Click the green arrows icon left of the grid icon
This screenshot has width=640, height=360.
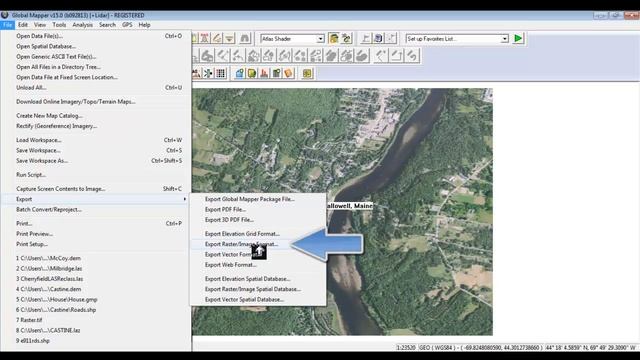208,73
